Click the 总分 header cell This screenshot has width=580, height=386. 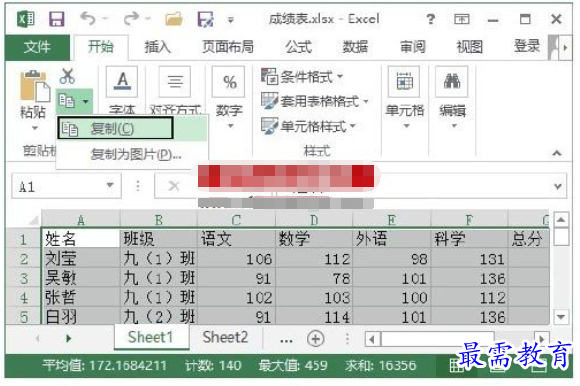[x=528, y=239]
